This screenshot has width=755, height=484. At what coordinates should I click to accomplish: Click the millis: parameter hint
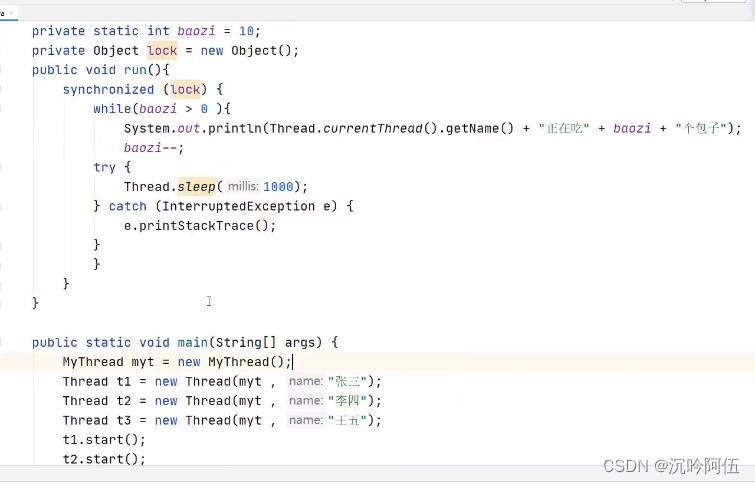point(243,186)
